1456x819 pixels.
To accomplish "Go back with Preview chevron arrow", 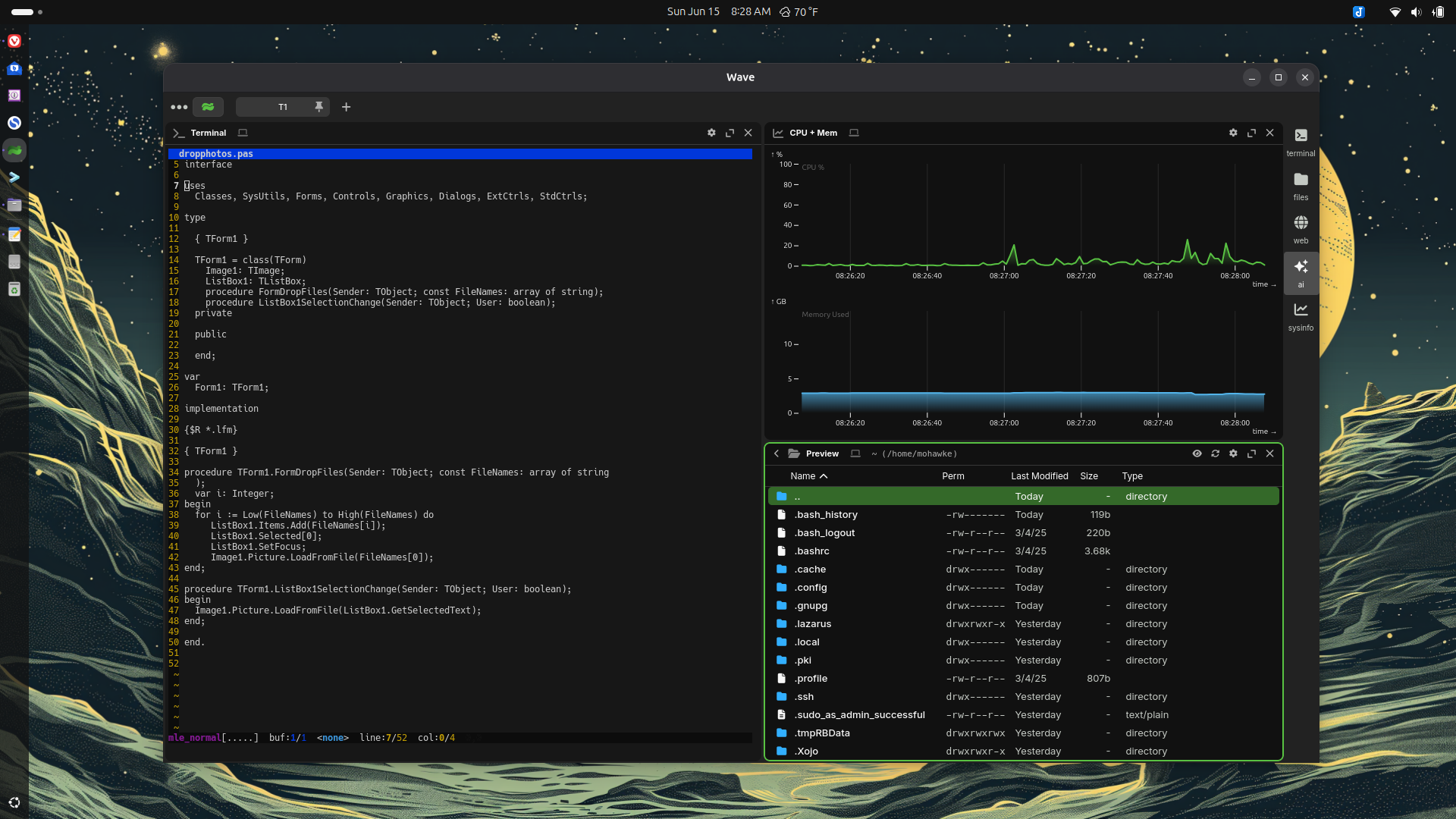I will tap(776, 453).
